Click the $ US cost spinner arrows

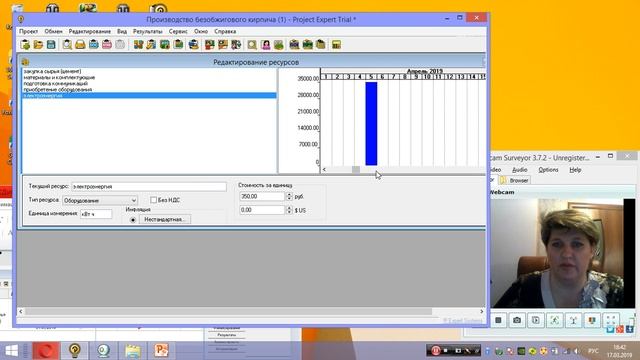tap(289, 210)
